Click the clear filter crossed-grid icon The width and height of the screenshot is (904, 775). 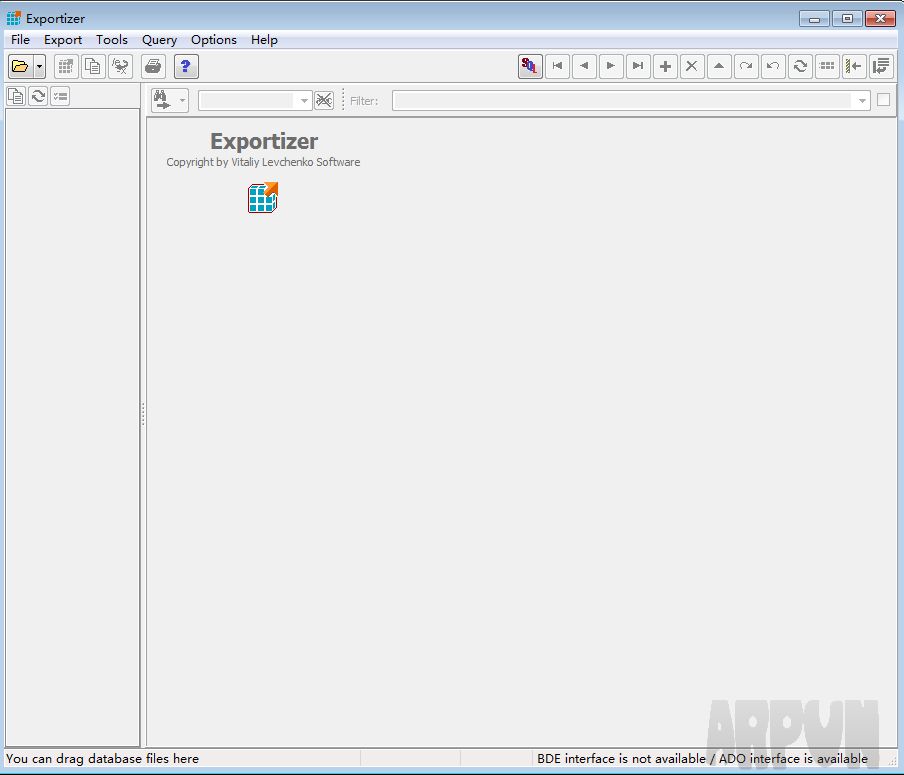pos(324,100)
